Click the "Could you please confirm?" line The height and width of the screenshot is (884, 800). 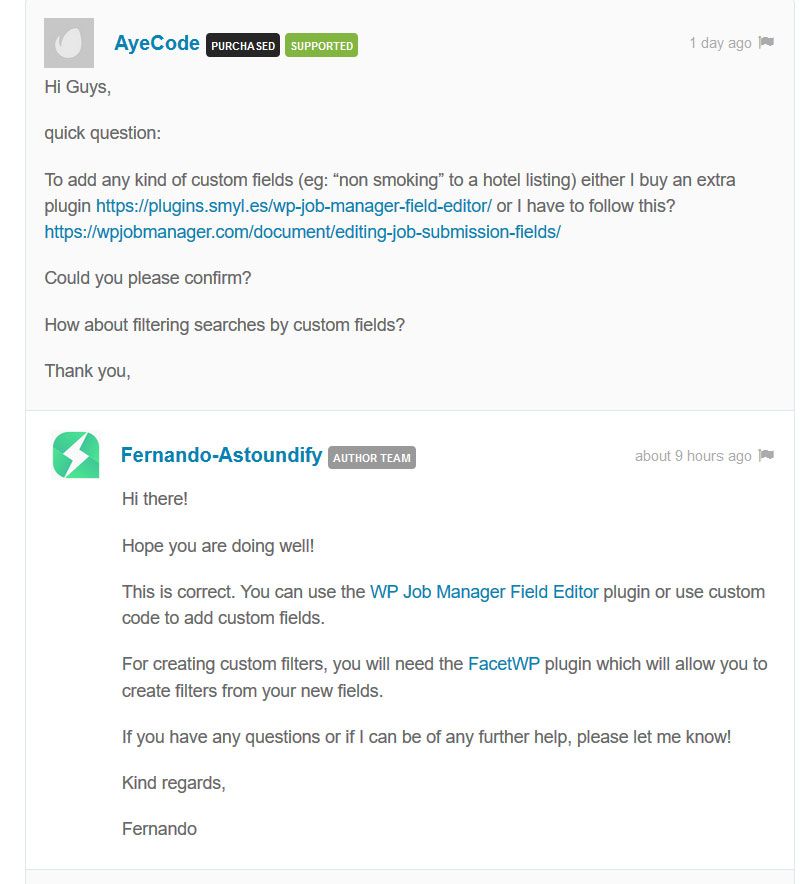[x=148, y=278]
